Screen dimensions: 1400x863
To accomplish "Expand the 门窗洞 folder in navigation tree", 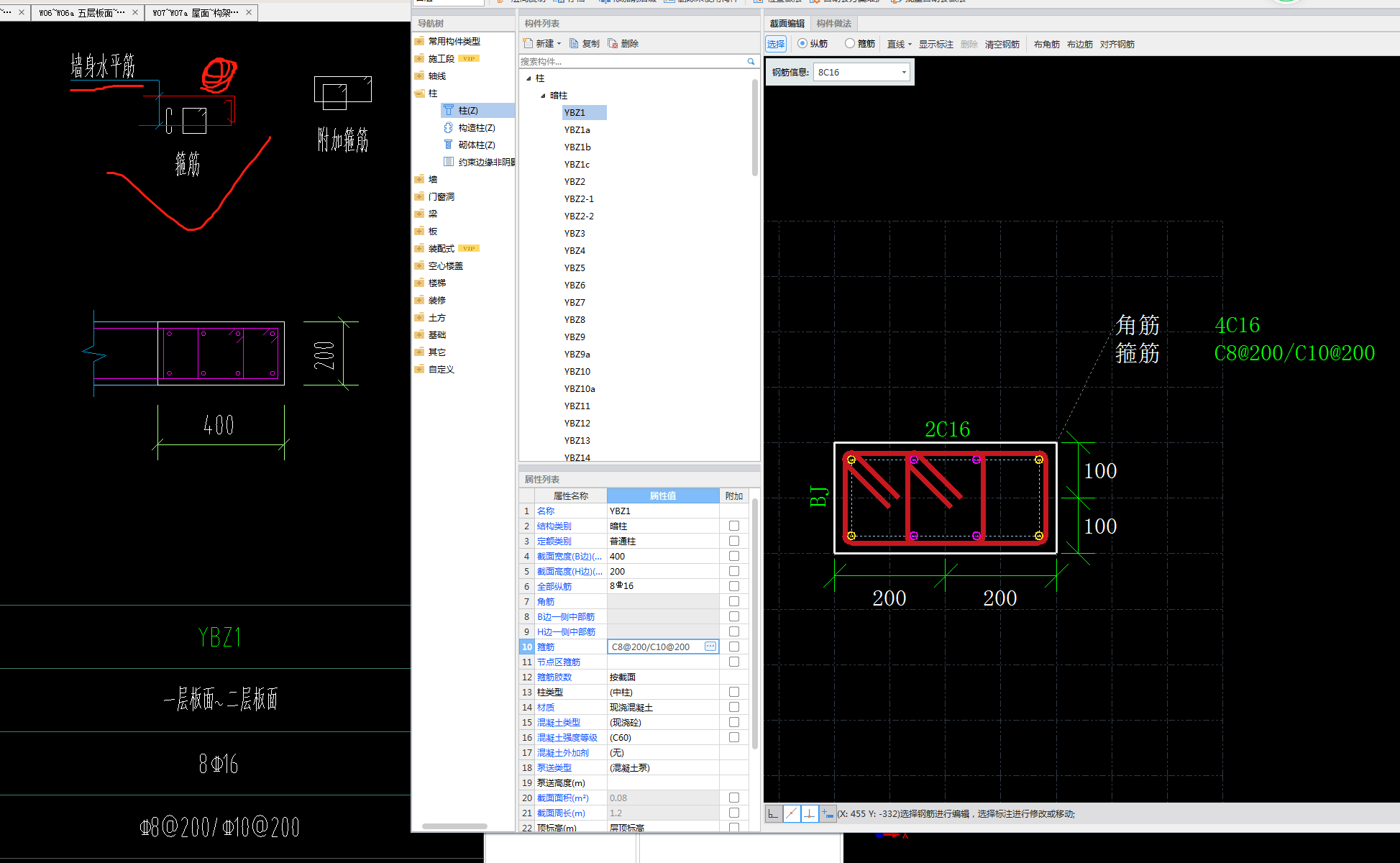I will point(419,196).
